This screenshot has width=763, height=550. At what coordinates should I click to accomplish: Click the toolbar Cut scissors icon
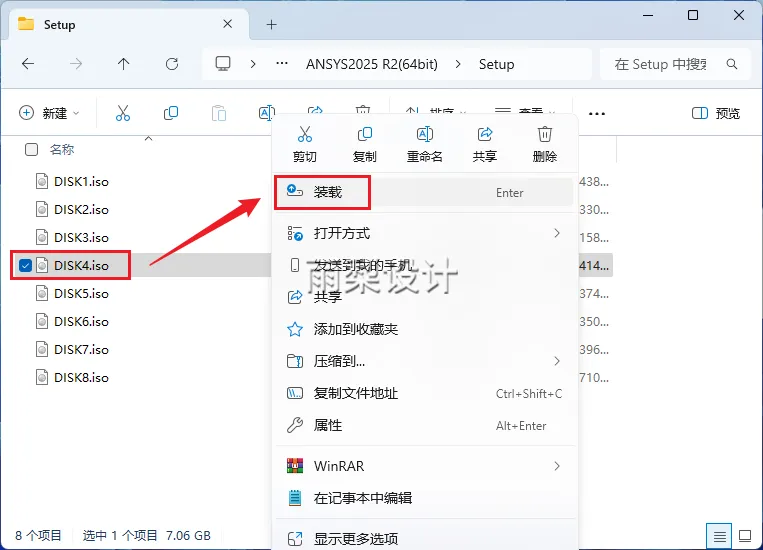tap(123, 113)
